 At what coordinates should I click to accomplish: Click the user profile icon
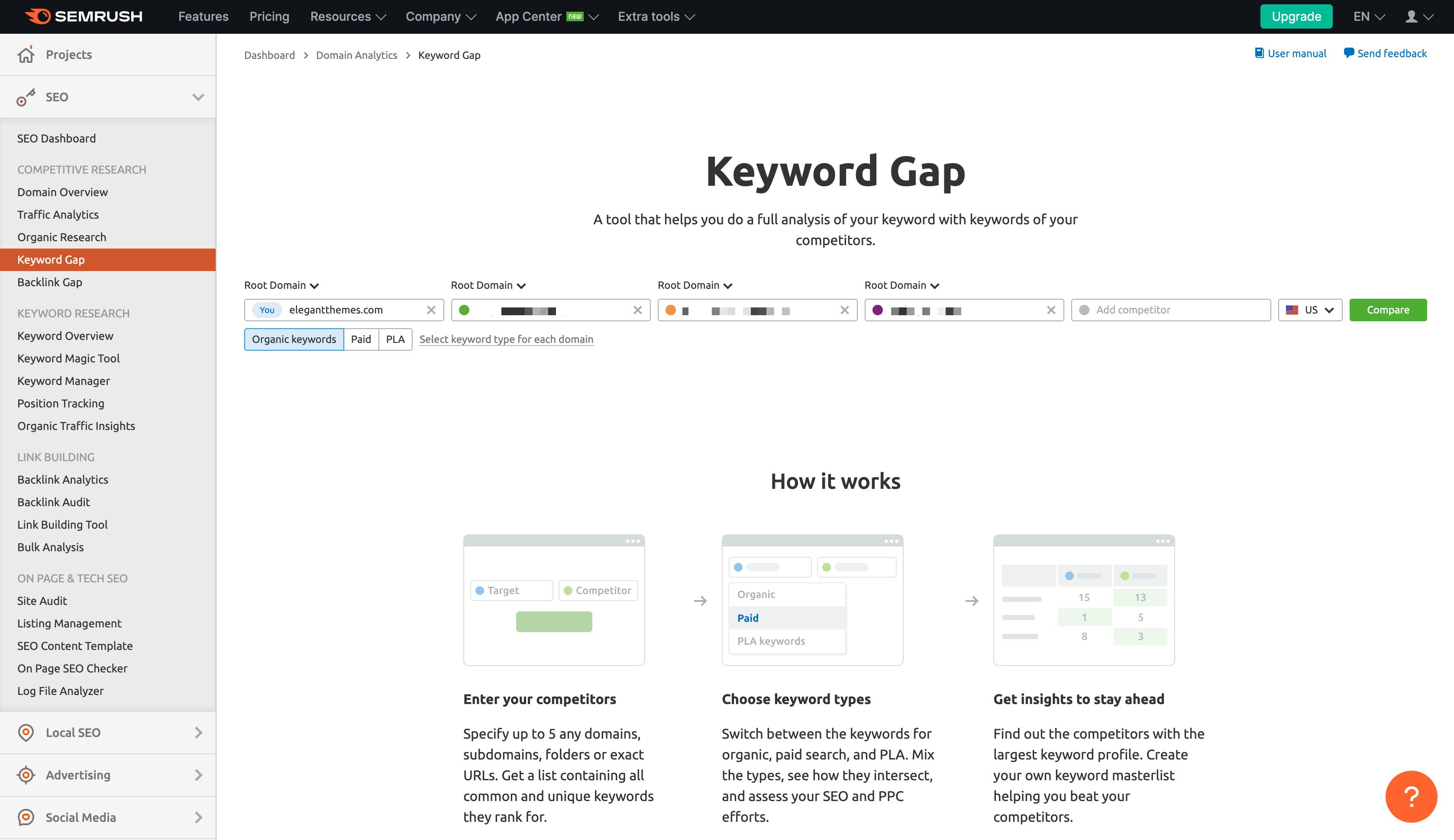click(x=1411, y=17)
